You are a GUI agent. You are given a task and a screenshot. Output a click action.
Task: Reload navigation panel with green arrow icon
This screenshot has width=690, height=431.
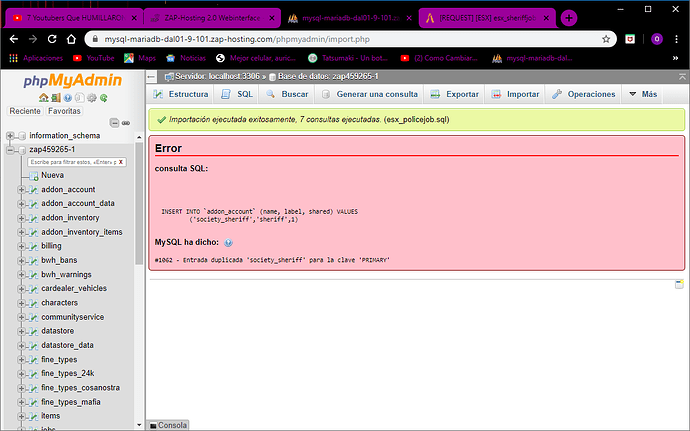[x=103, y=98]
